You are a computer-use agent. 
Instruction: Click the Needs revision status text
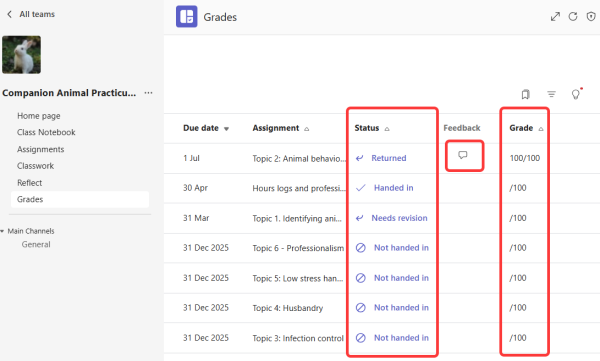click(399, 218)
